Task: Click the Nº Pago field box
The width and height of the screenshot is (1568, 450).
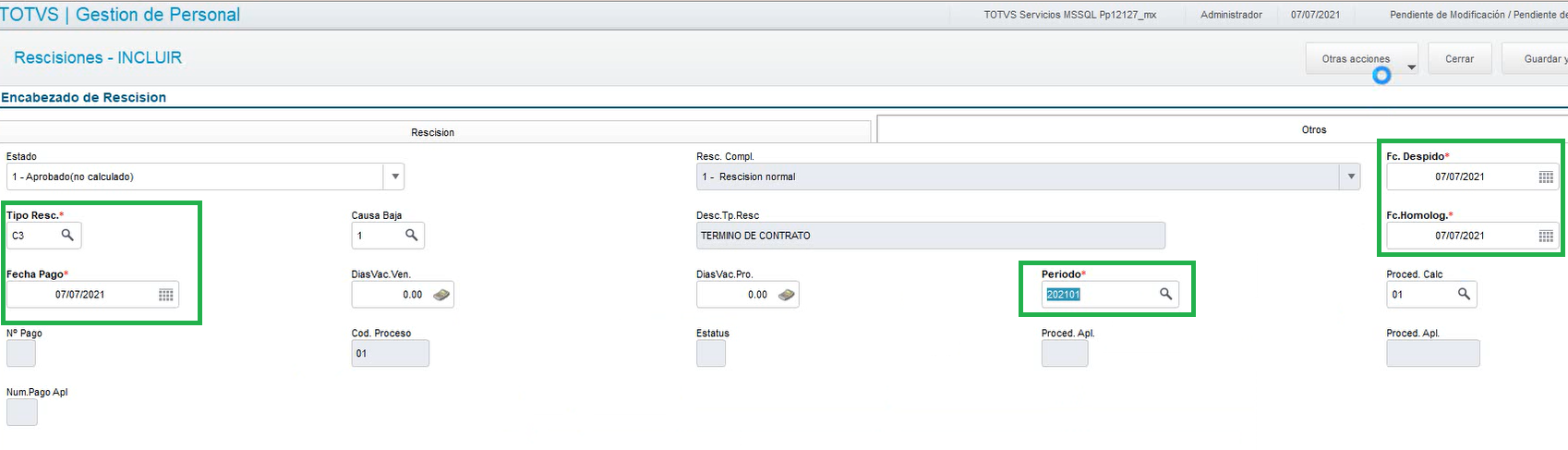Action: [x=21, y=353]
